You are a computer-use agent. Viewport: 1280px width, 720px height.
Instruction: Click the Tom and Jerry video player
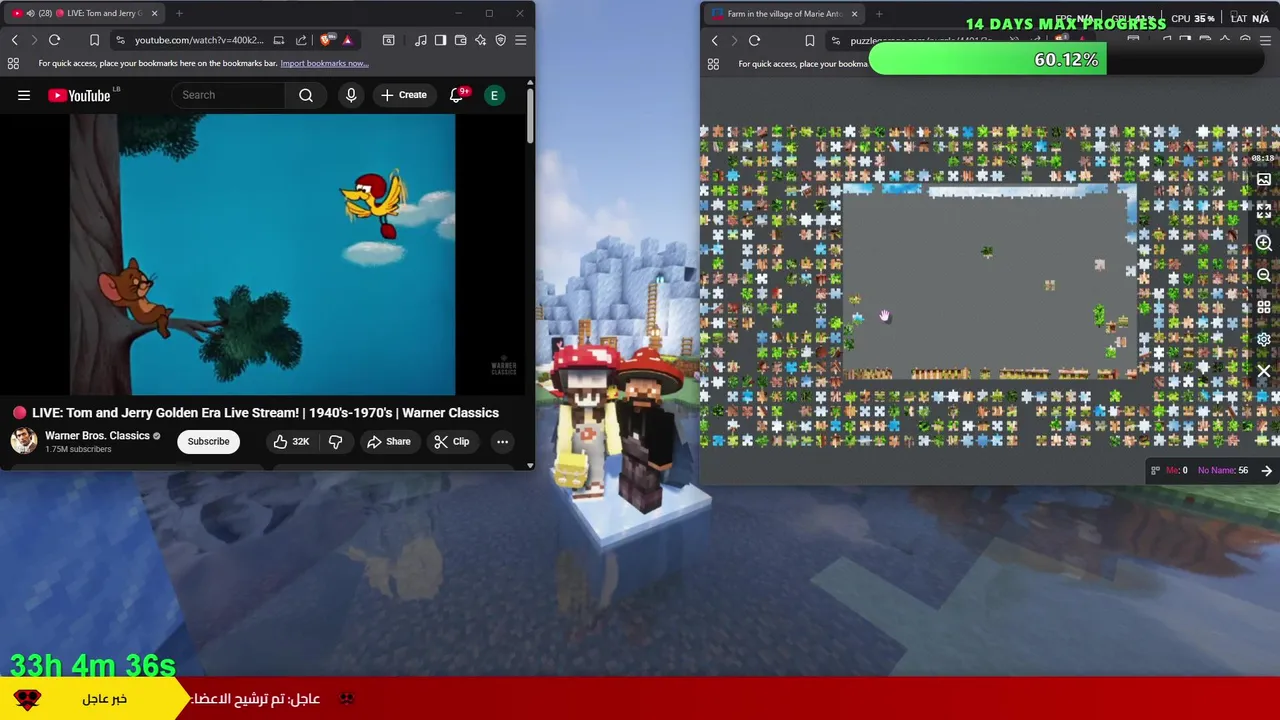(x=262, y=254)
